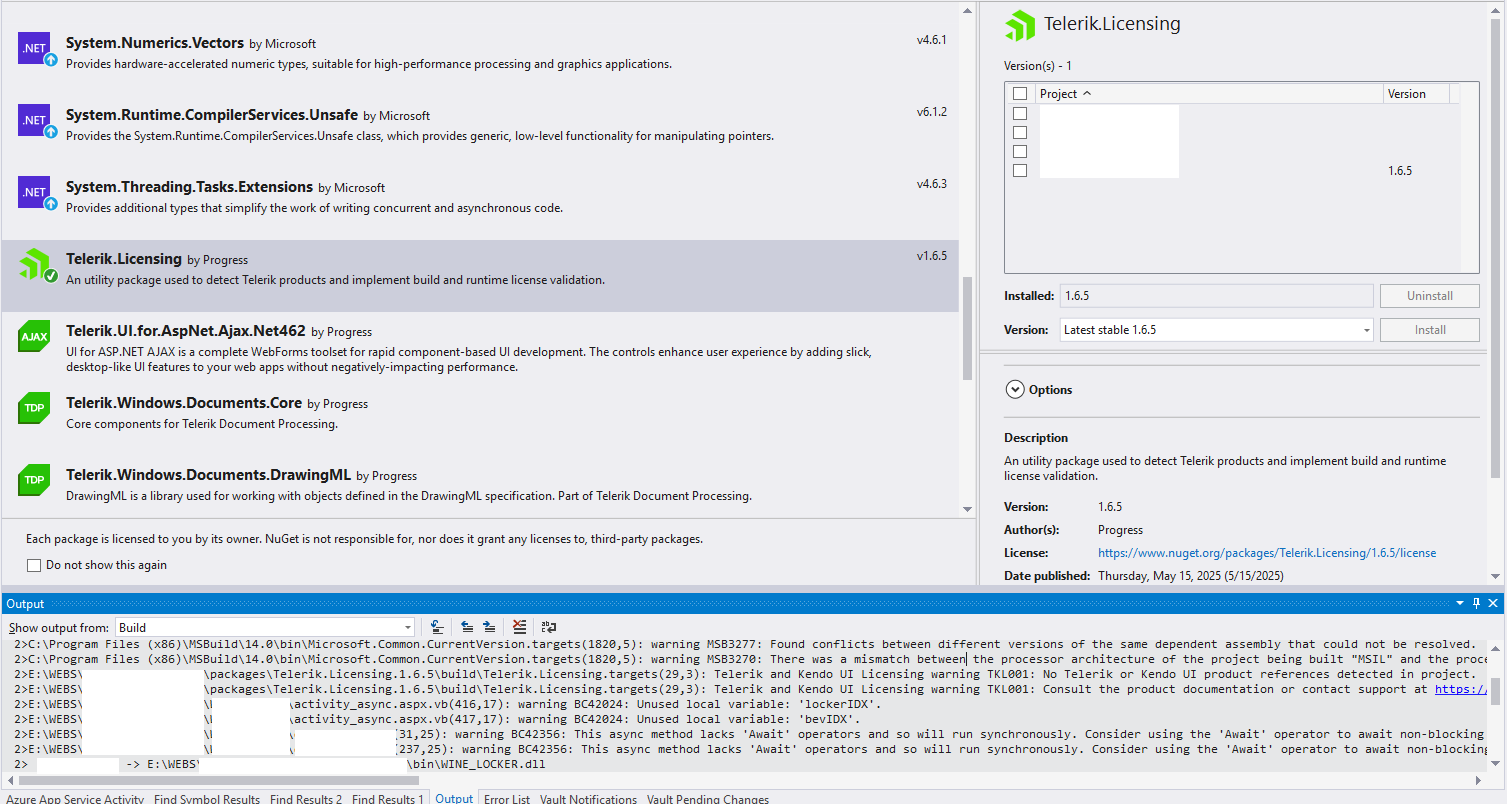Go to previous message in Output toolbar

[467, 627]
